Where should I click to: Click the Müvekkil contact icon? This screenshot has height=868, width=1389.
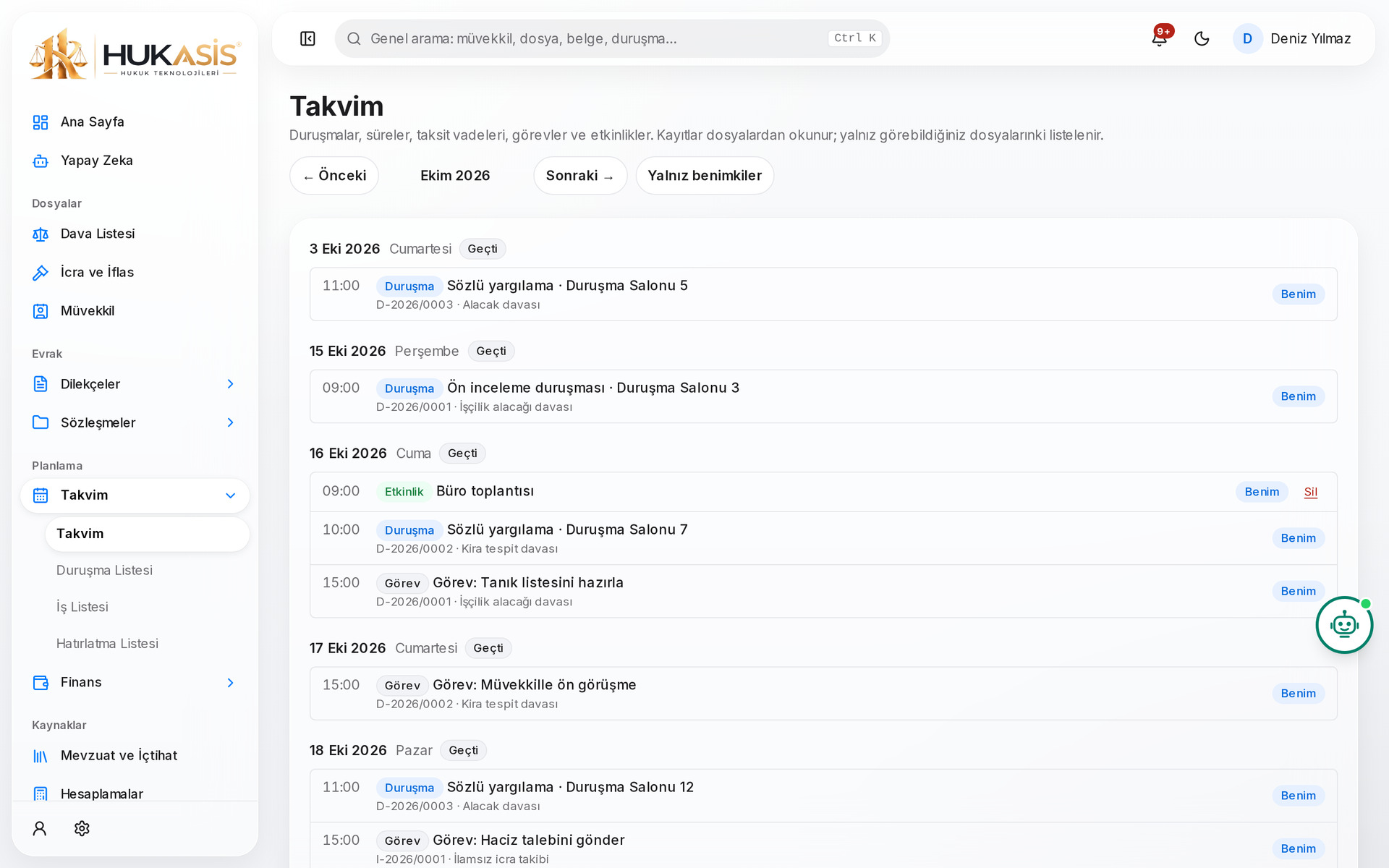click(41, 311)
